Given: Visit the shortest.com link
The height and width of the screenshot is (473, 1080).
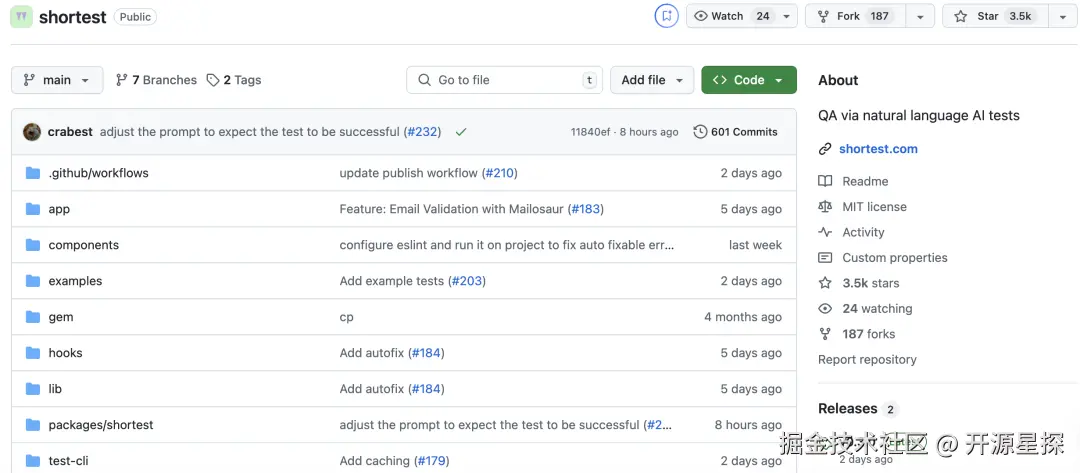Looking at the screenshot, I should [878, 149].
